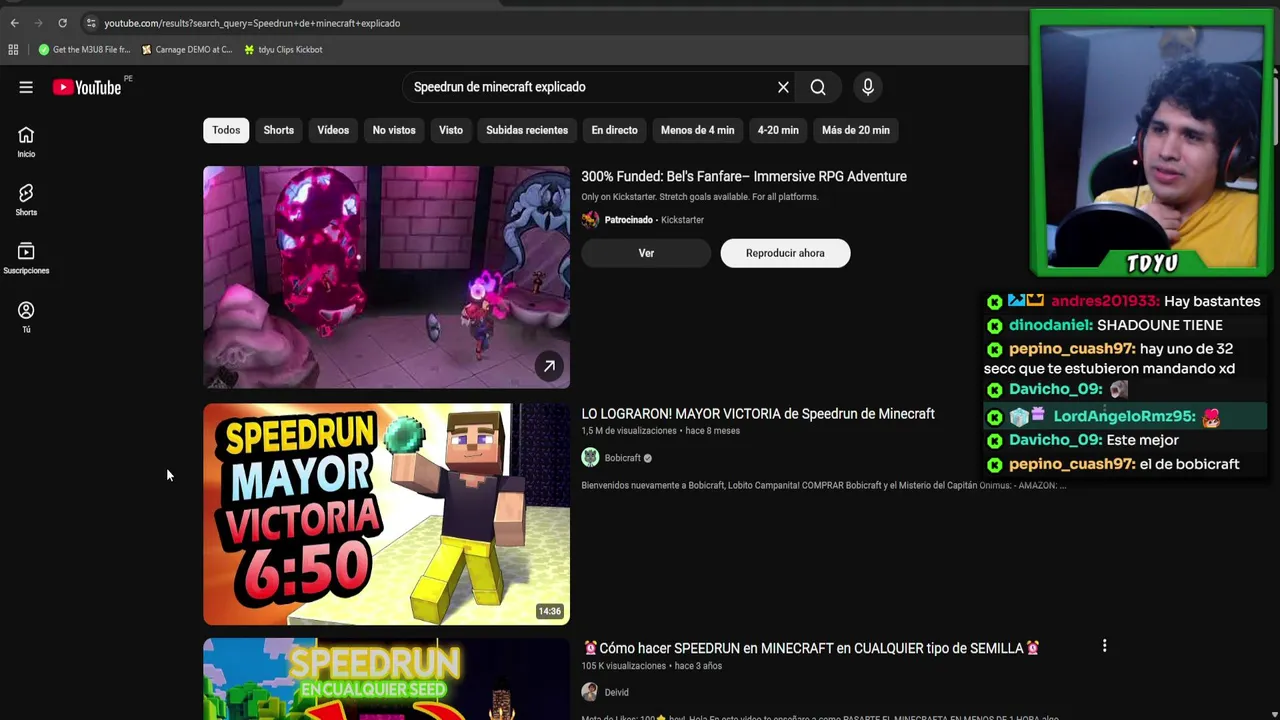Reload the page with the refresh icon
The height and width of the screenshot is (720, 1280).
tap(62, 23)
